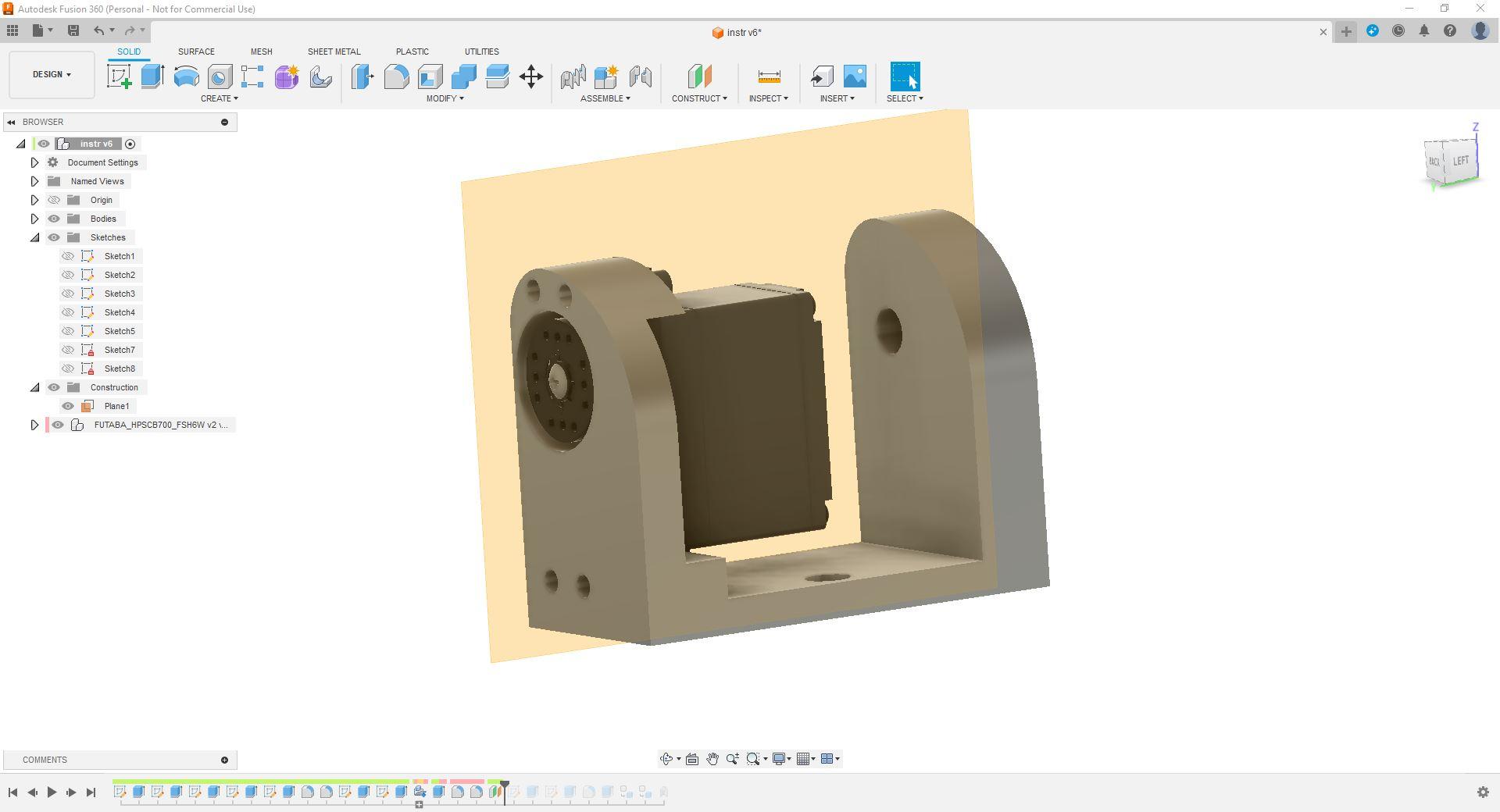Select the Insert Canvas image icon
The width and height of the screenshot is (1500, 812).
pyautogui.click(x=855, y=77)
